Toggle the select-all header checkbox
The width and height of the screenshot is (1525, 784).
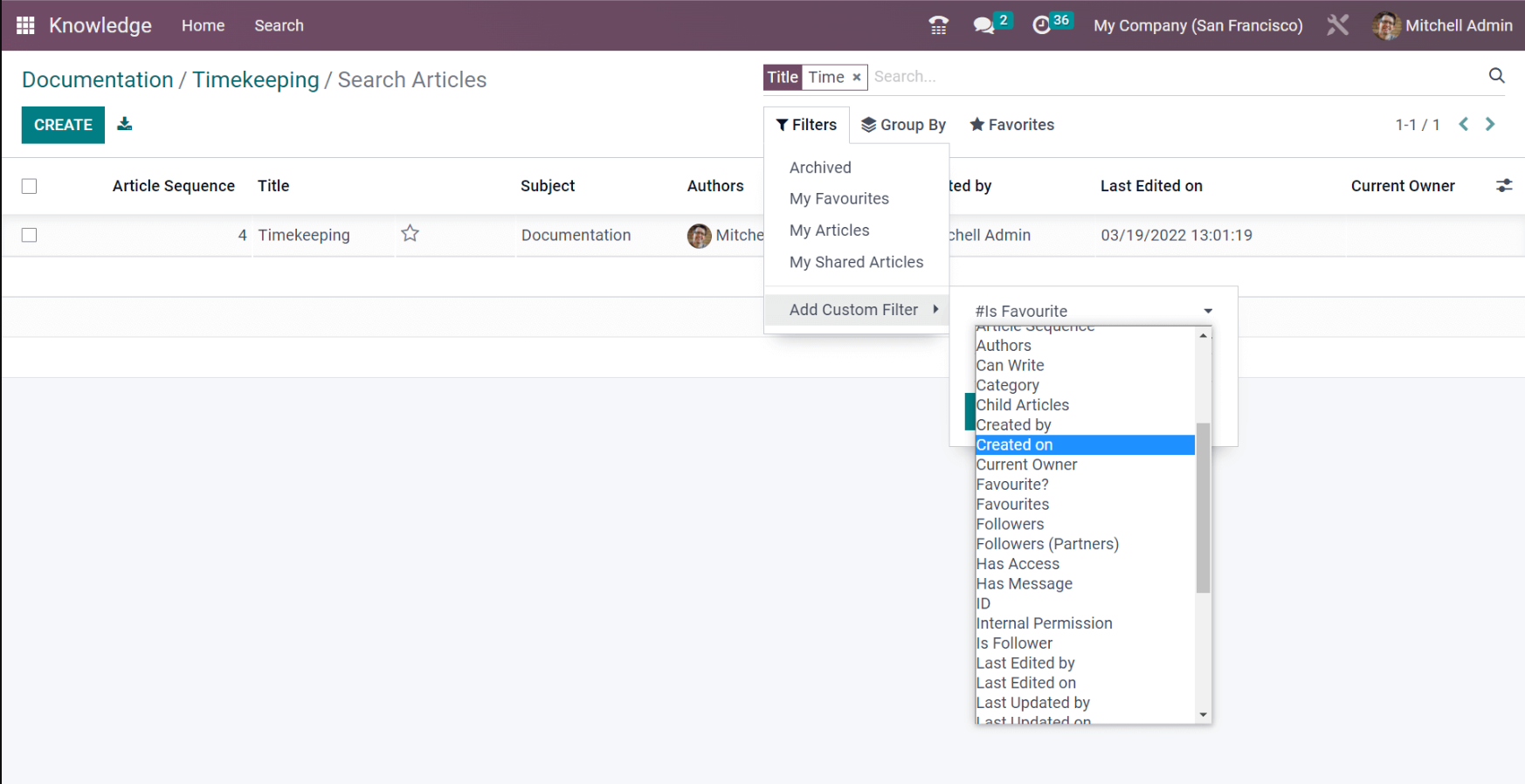(30, 186)
